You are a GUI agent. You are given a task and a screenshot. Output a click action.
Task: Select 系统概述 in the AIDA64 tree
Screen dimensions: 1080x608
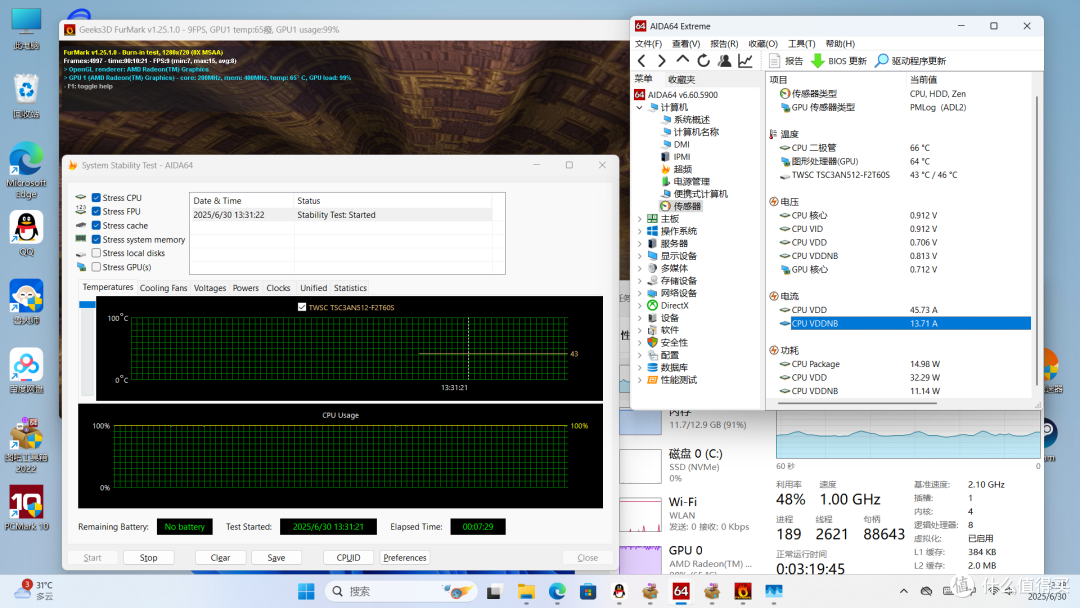pyautogui.click(x=692, y=120)
